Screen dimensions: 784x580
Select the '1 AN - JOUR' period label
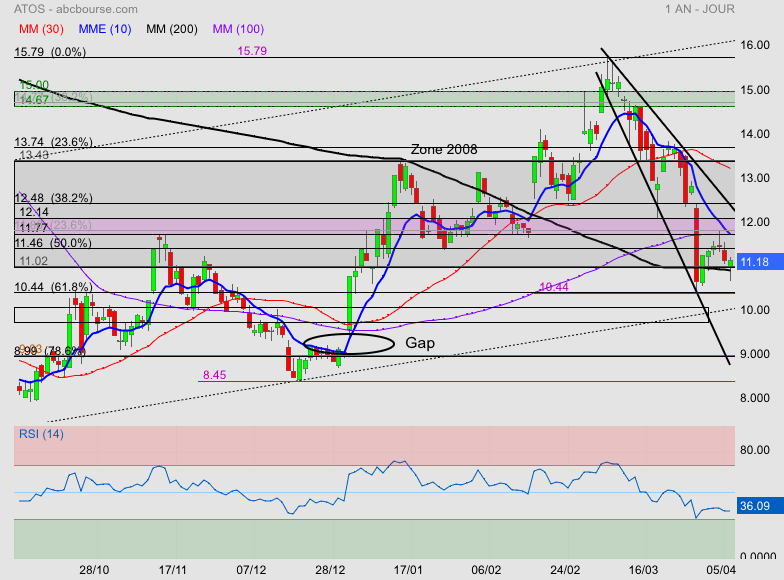700,9
